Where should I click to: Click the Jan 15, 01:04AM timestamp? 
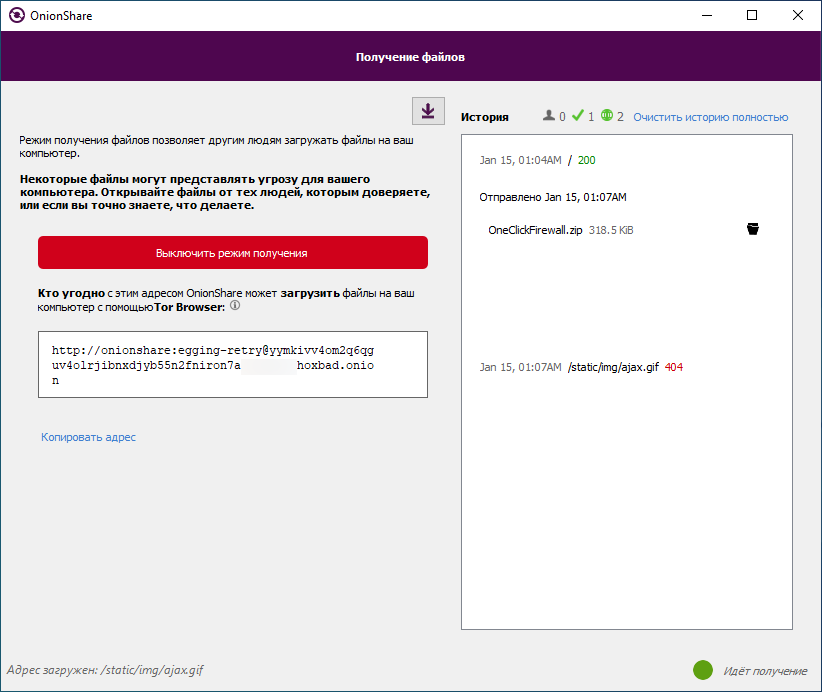coord(520,160)
